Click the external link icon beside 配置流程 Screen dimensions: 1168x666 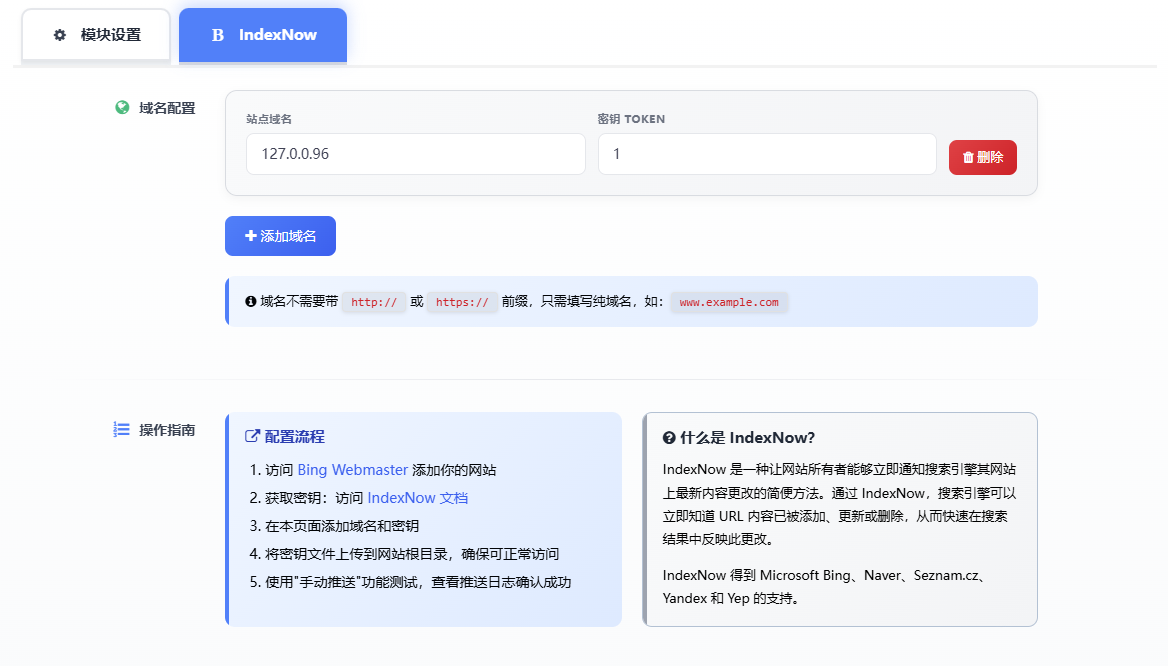coord(253,437)
